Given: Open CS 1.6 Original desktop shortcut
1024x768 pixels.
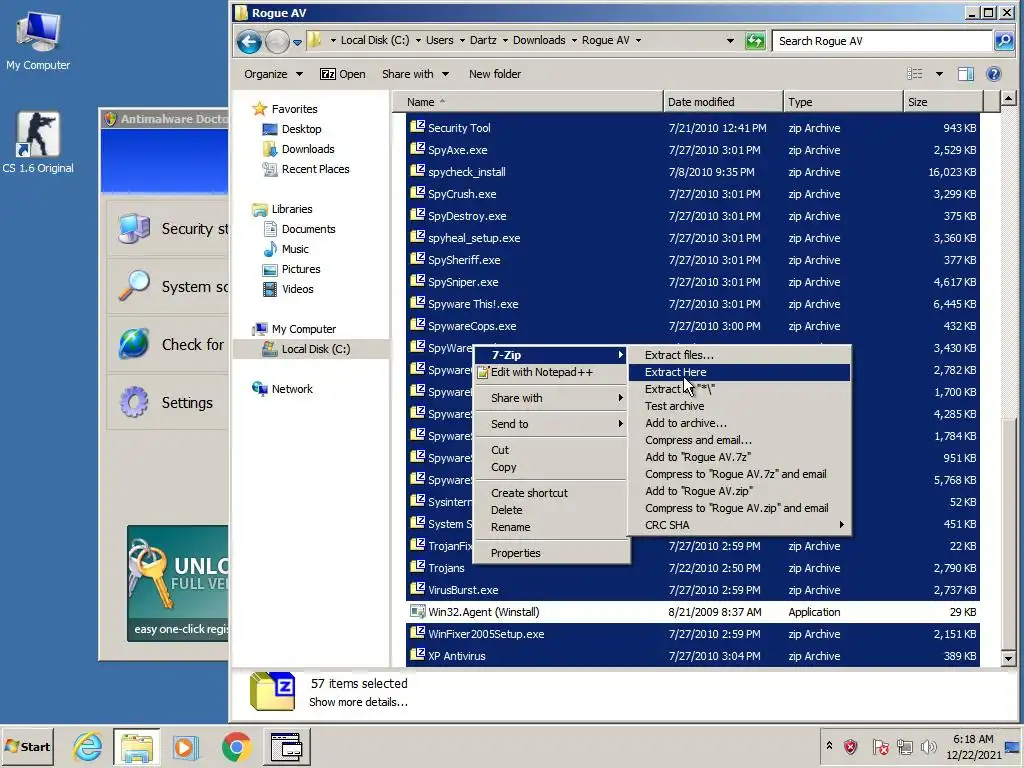Looking at the screenshot, I should [38, 143].
